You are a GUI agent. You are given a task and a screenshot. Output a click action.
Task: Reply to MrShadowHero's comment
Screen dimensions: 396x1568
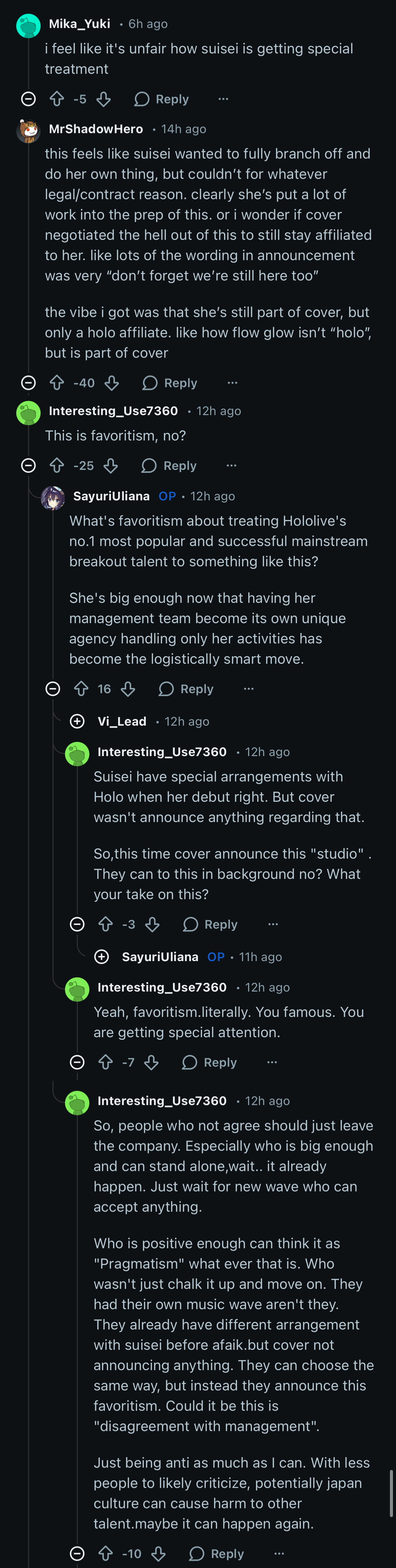point(170,382)
